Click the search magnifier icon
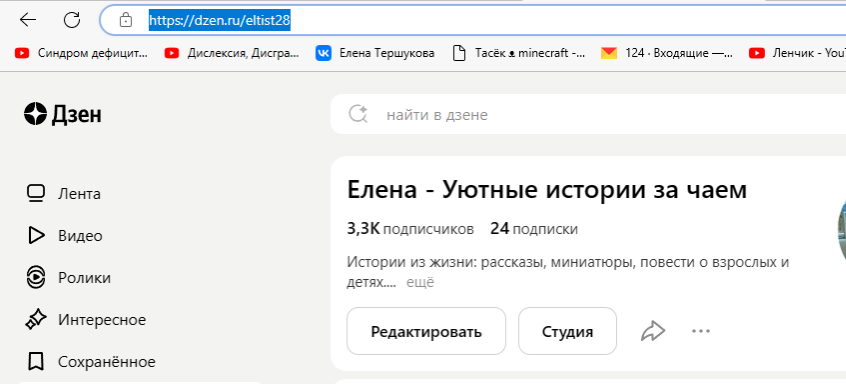This screenshot has width=846, height=384. click(358, 114)
